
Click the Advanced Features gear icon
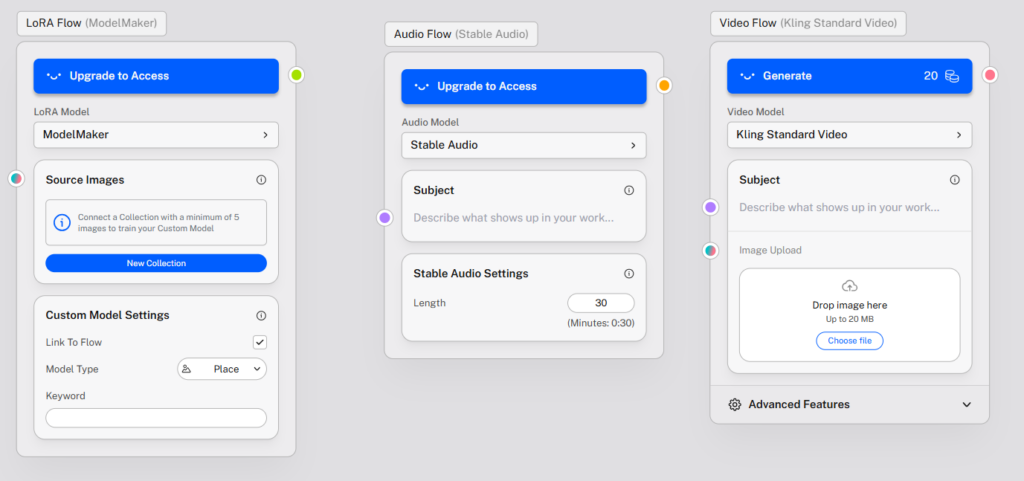(735, 405)
